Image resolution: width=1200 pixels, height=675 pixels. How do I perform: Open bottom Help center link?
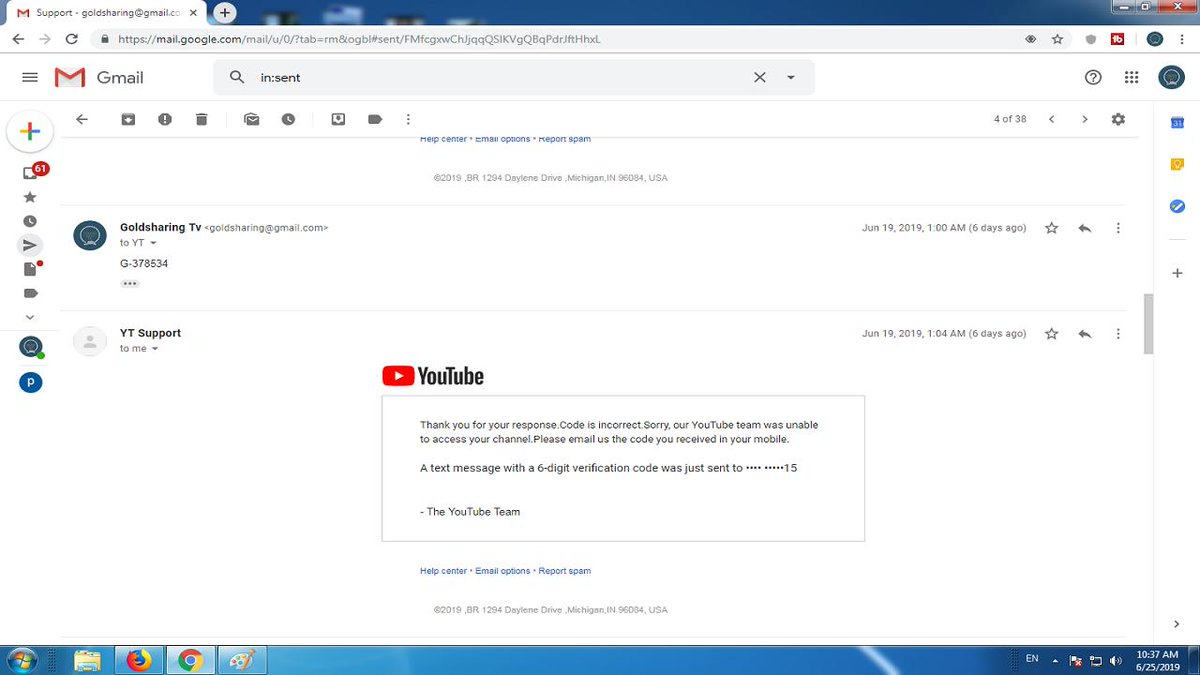(x=443, y=571)
